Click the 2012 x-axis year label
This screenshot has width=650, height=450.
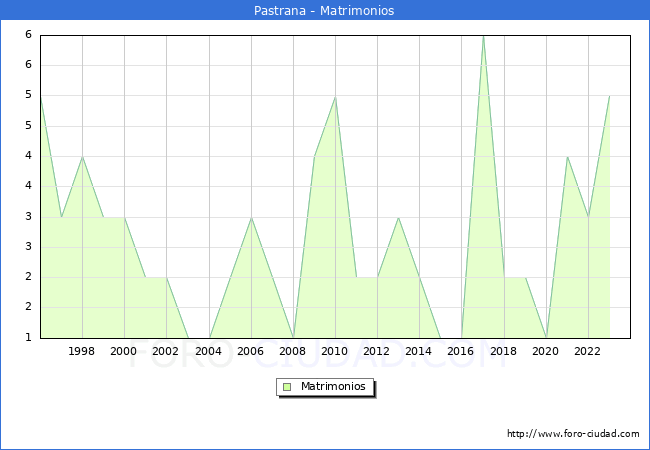pyautogui.click(x=377, y=351)
